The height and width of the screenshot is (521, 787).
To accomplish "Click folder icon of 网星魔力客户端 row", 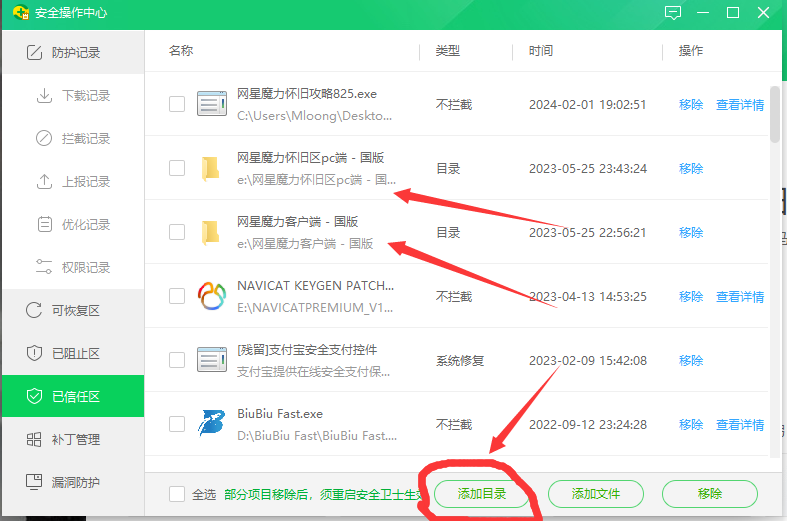I will pyautogui.click(x=210, y=232).
